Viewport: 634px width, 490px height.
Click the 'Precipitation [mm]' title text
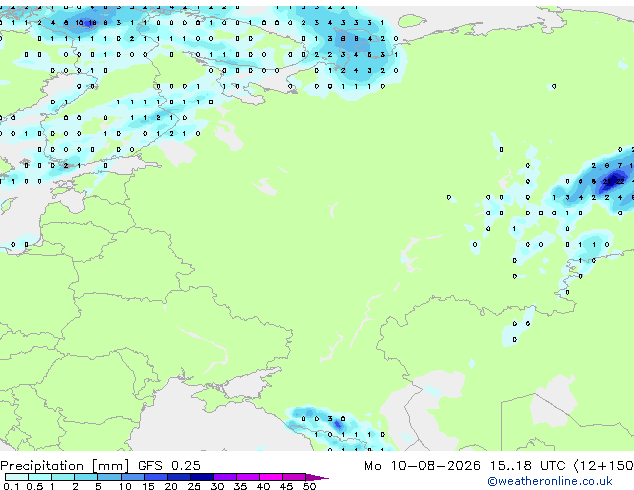[x=65, y=466]
